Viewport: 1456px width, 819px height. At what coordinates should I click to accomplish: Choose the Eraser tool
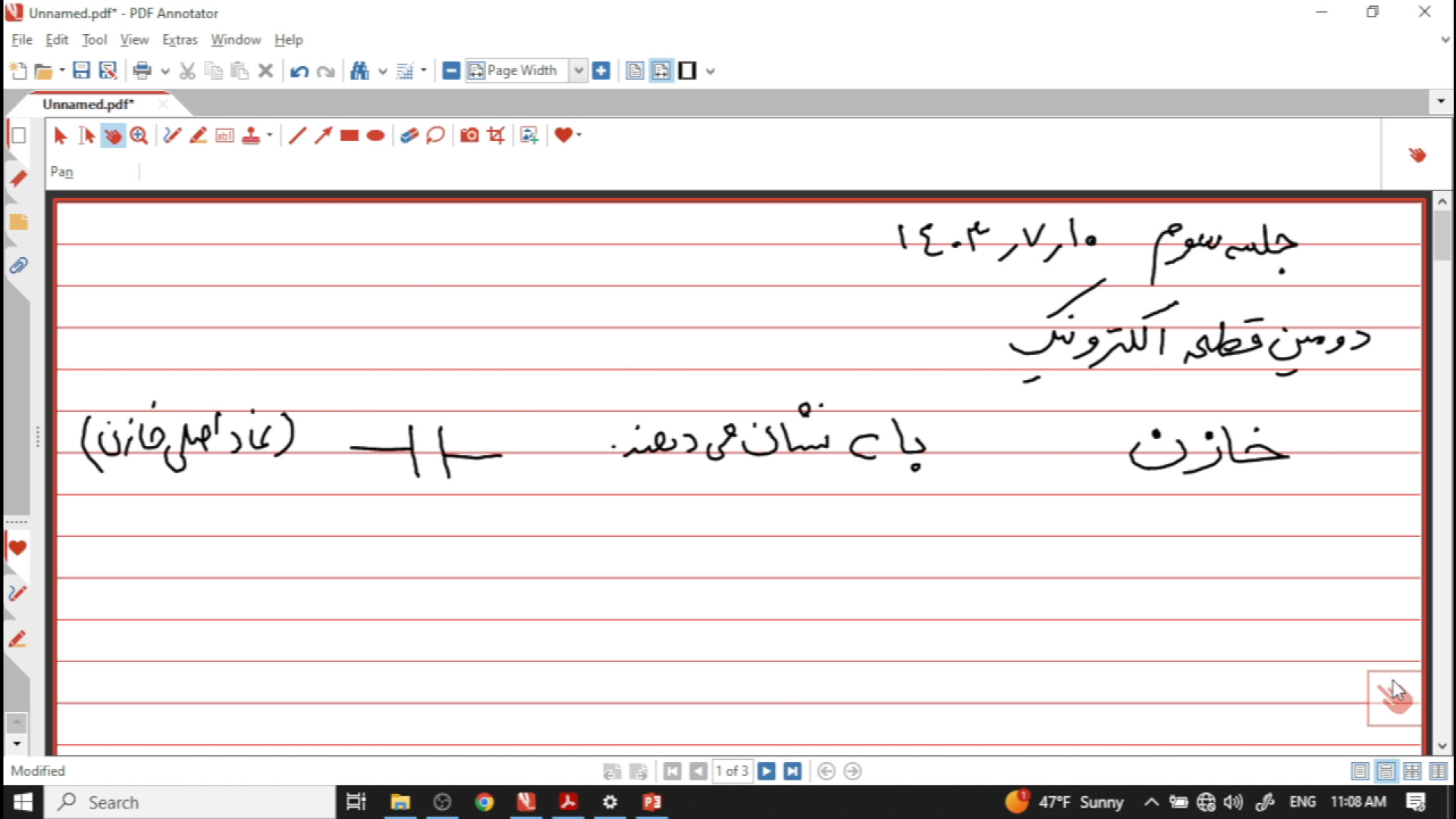[x=409, y=136]
